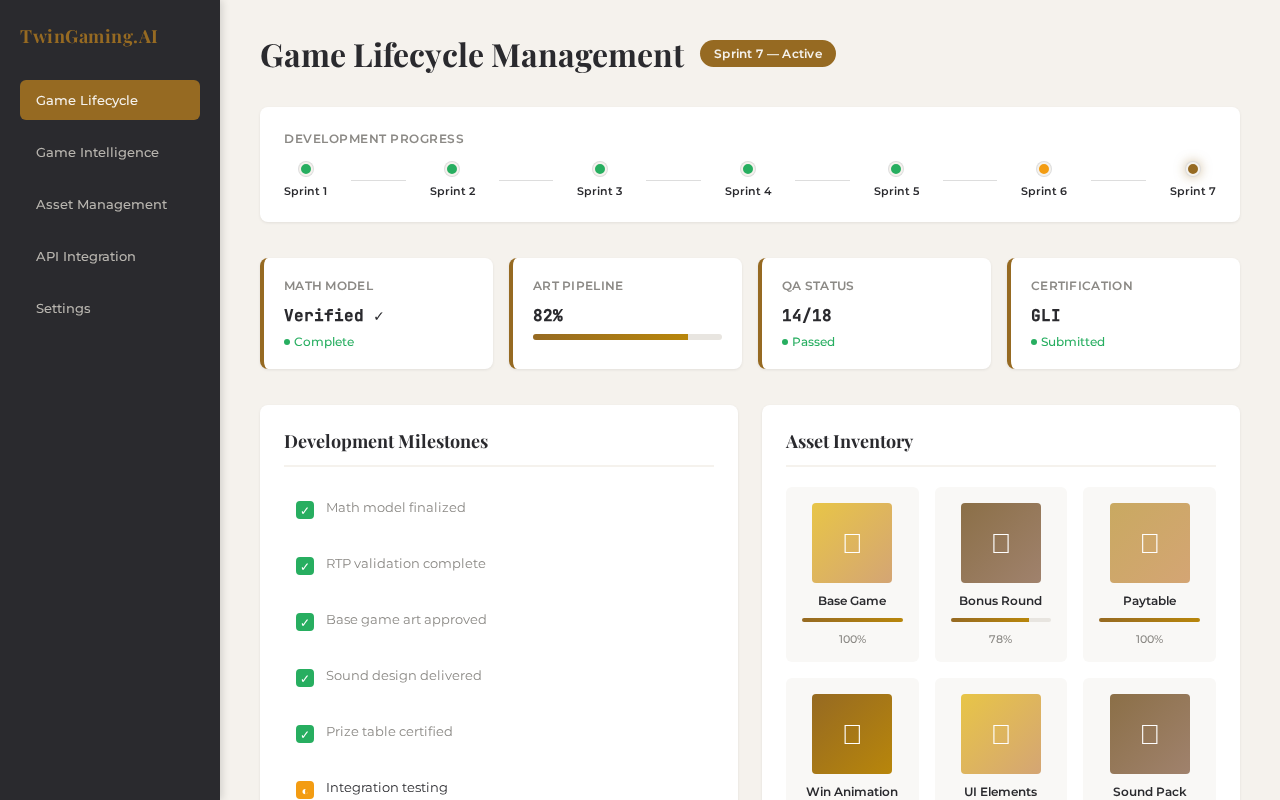Screen dimensions: 1280x800
Task: Select the Sound Pack asset icon
Action: click(1149, 734)
